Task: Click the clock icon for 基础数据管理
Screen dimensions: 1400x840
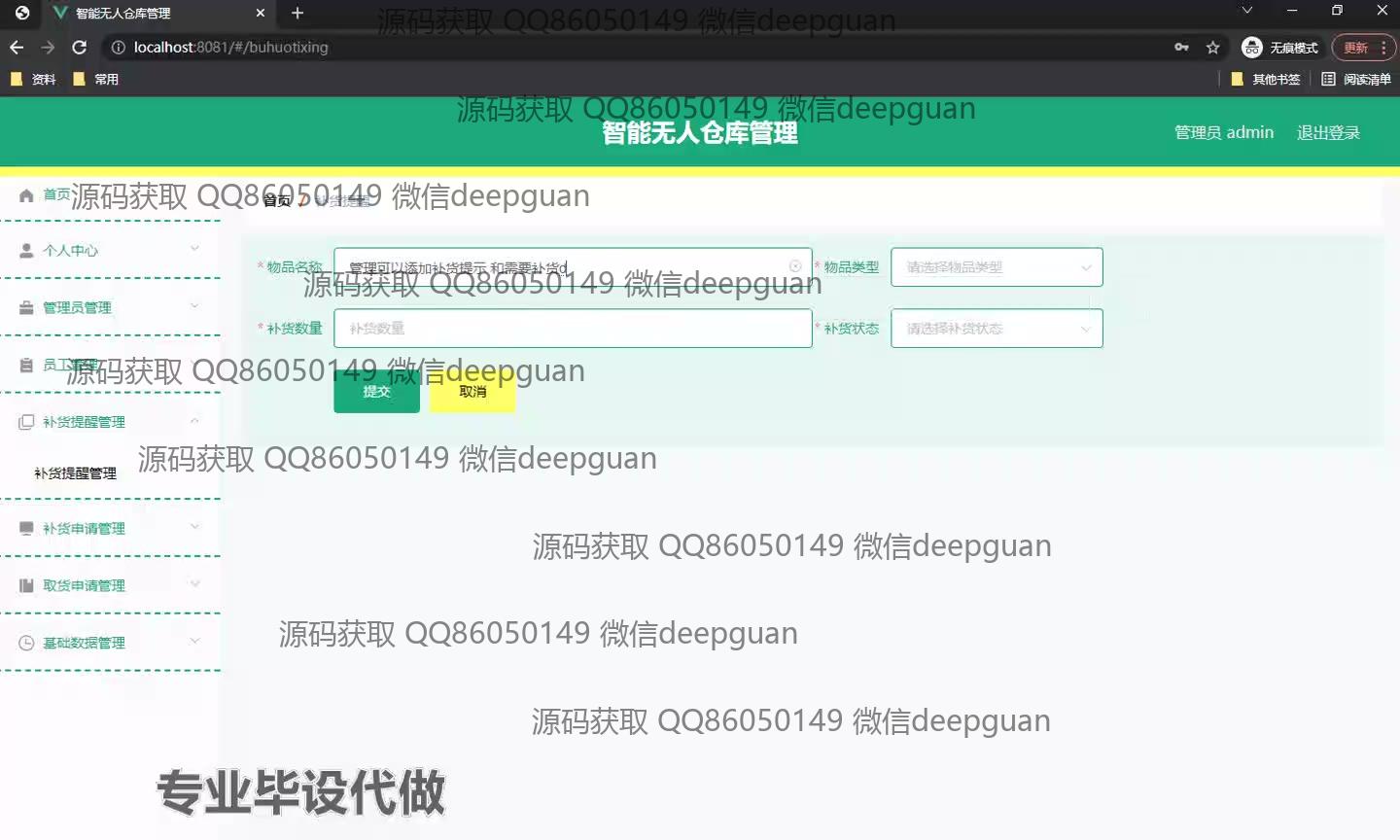Action: [26, 643]
